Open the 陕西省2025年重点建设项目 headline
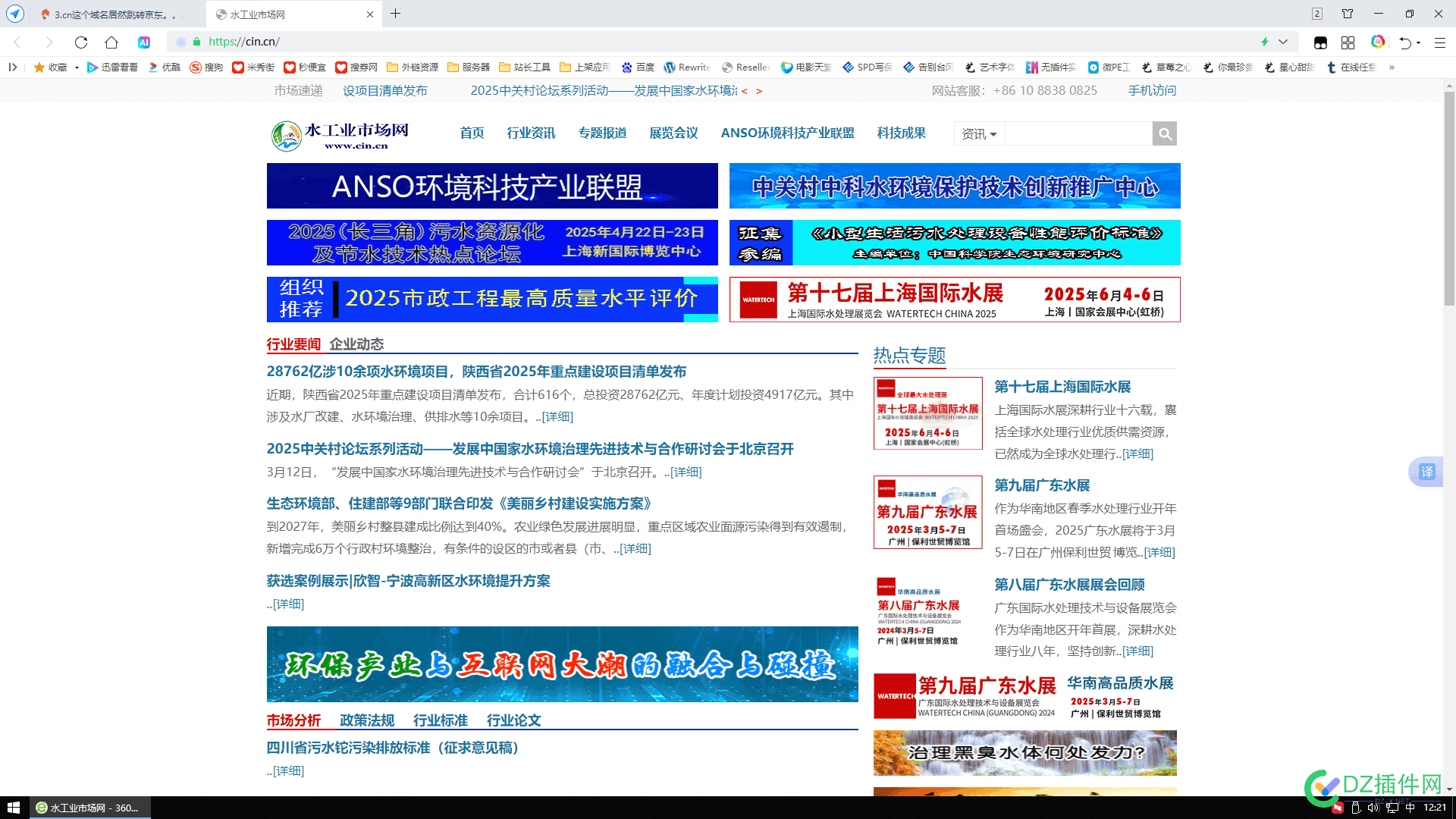 click(x=476, y=372)
